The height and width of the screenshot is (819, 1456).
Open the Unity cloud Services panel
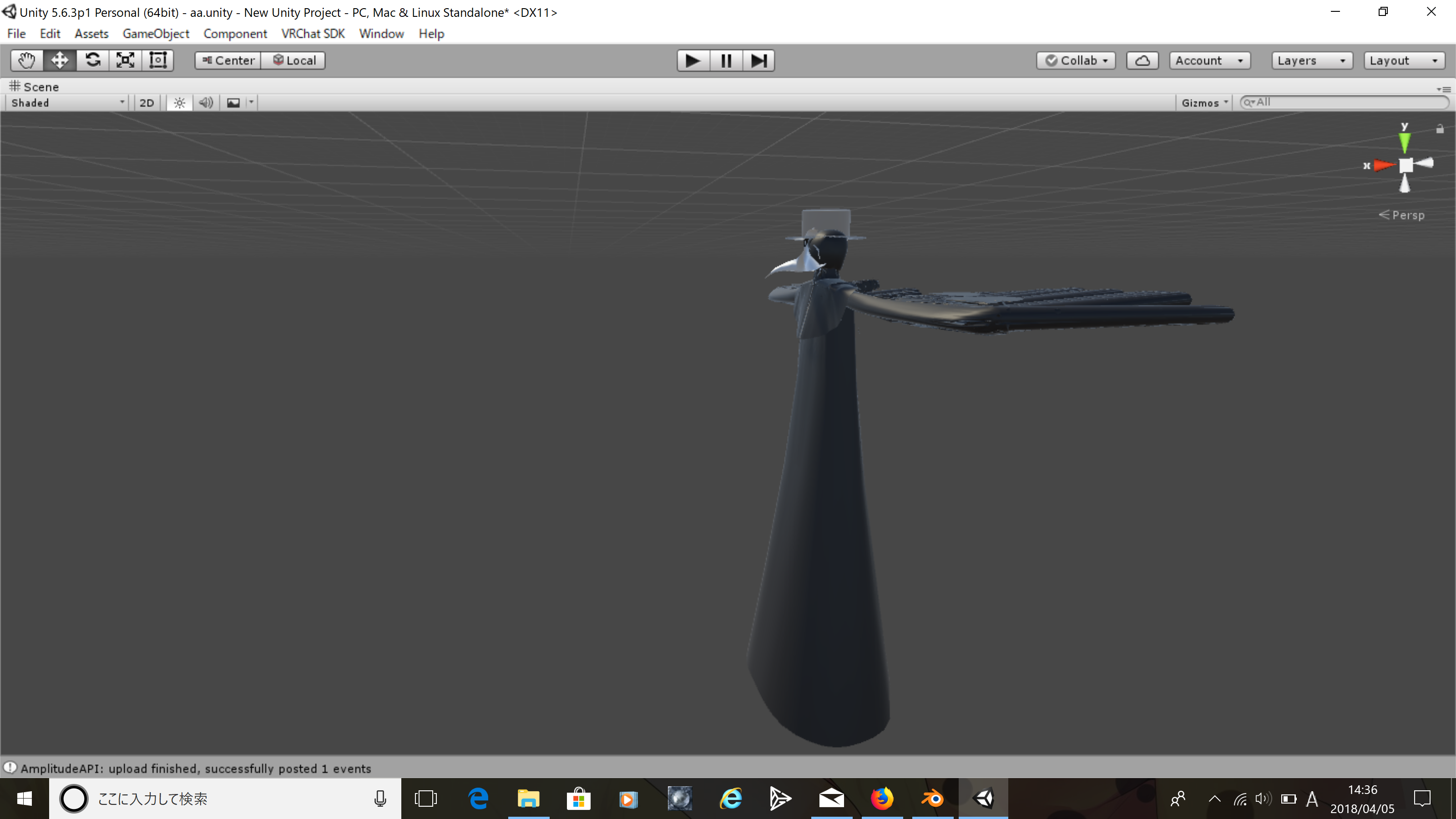click(x=1143, y=61)
